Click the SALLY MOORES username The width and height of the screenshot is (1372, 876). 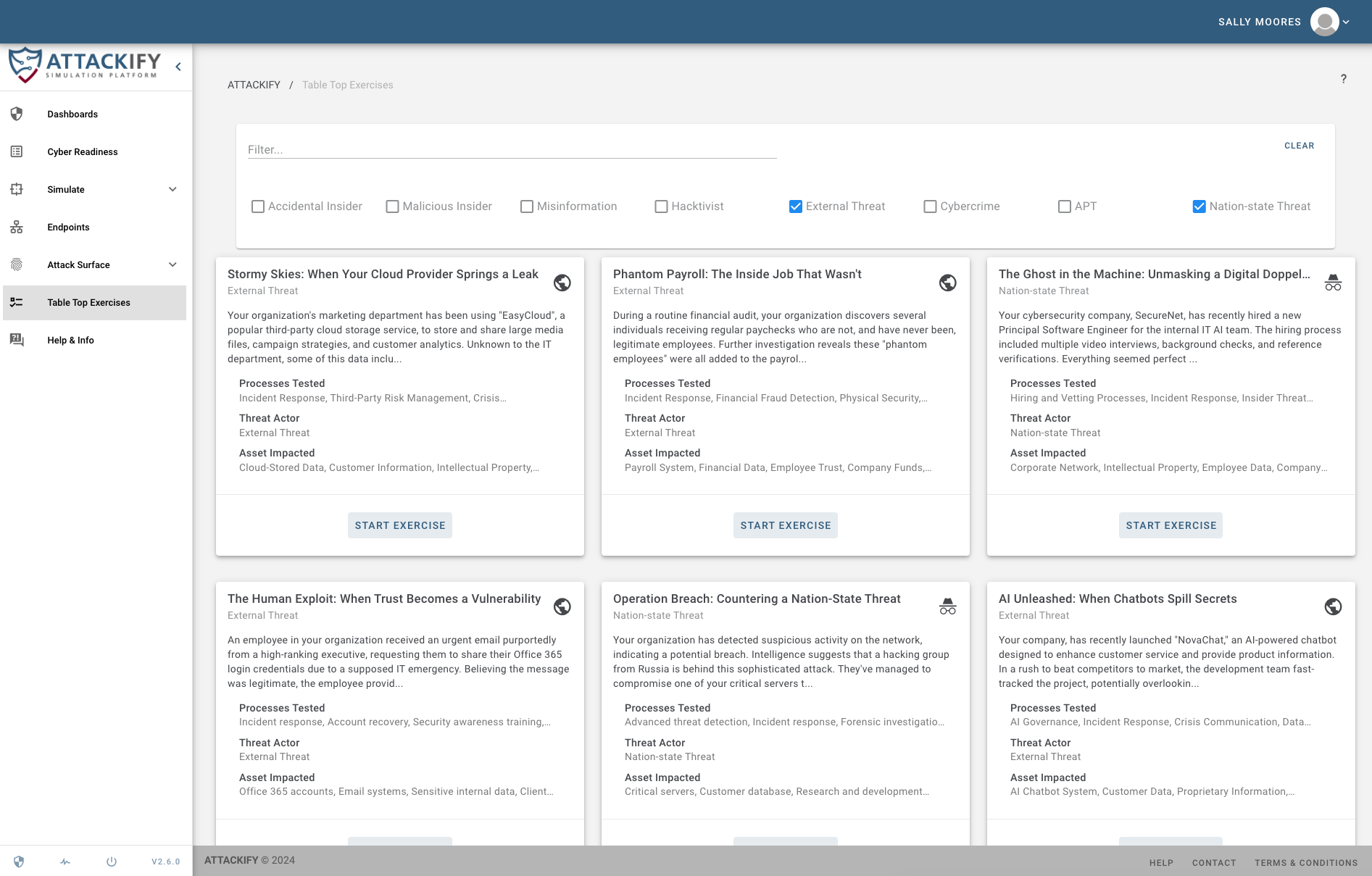tap(1260, 22)
